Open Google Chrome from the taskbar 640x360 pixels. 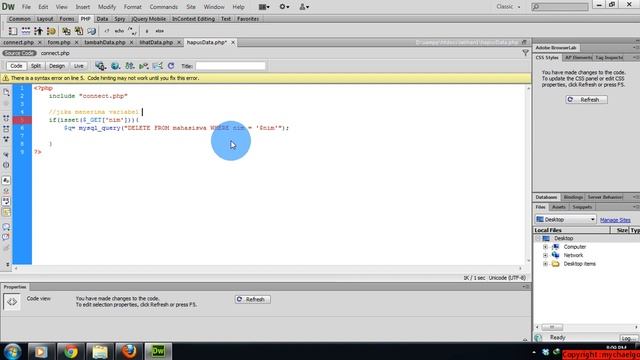point(70,351)
